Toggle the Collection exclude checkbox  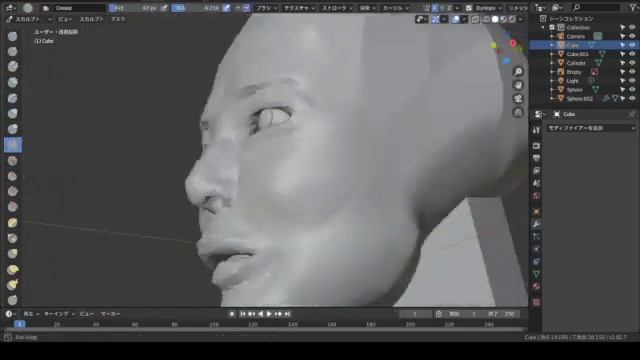coord(552,27)
